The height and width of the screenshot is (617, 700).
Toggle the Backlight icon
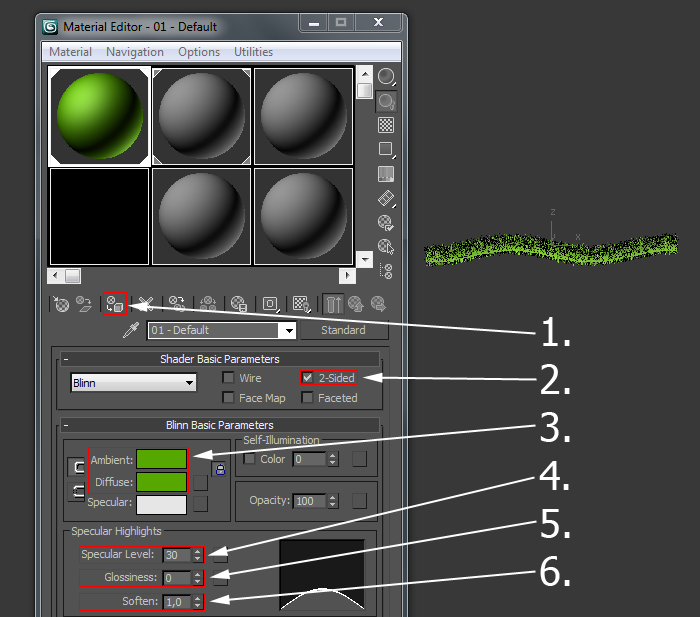click(386, 101)
